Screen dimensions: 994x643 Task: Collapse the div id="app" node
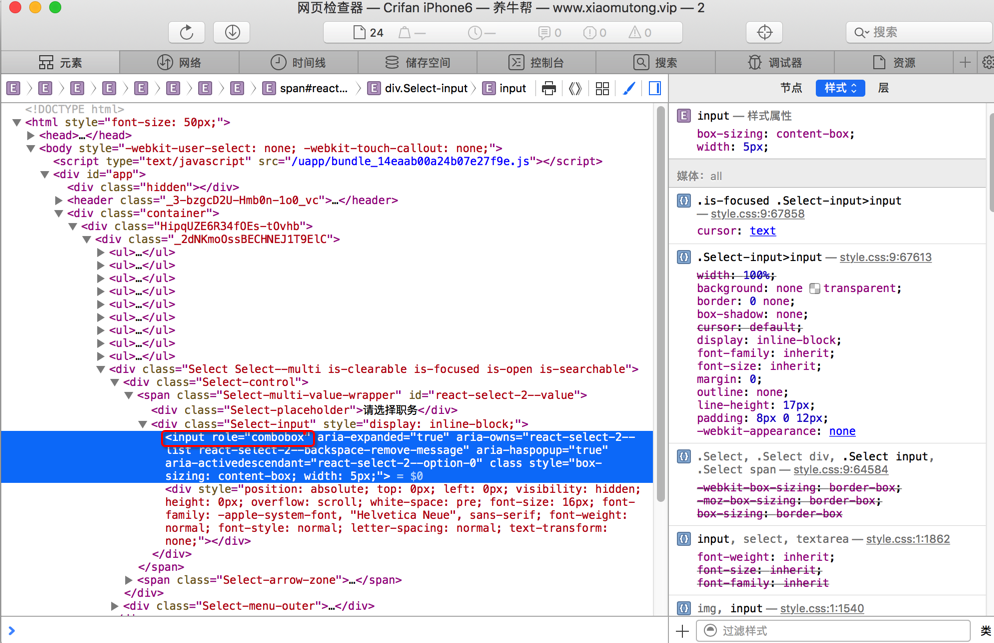pos(44,174)
